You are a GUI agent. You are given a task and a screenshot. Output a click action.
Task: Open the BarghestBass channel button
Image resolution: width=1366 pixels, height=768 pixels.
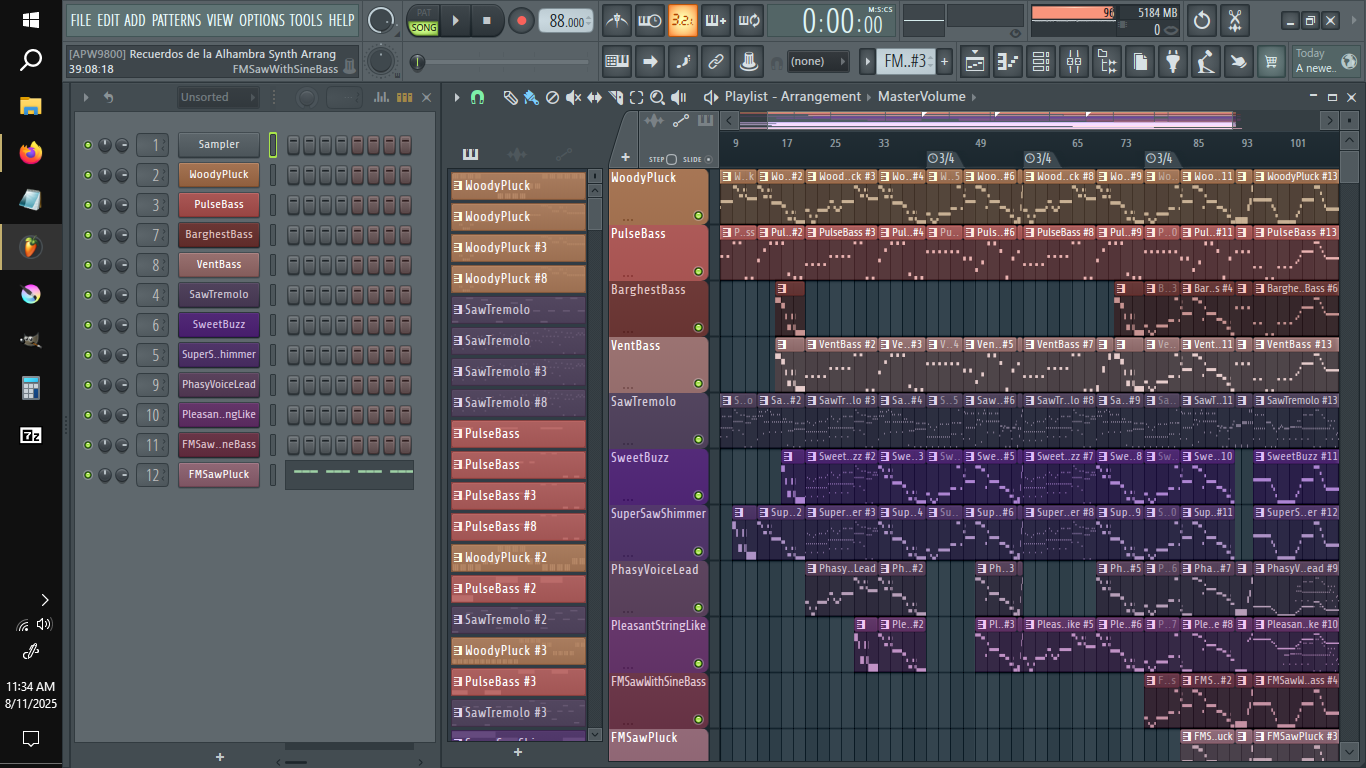(x=219, y=235)
